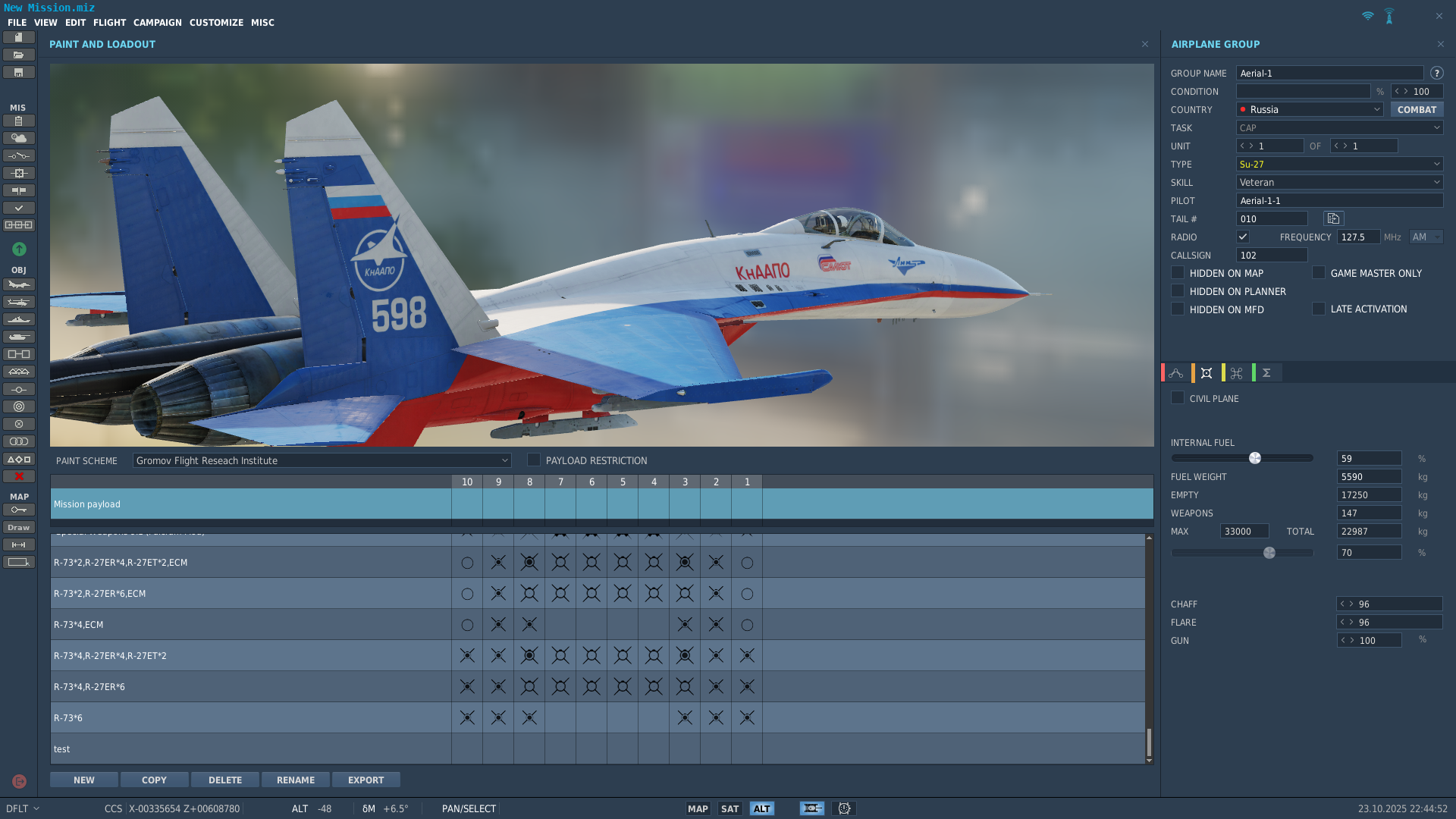Click the green fly mission arrow icon
The image size is (1456, 819).
tap(19, 249)
